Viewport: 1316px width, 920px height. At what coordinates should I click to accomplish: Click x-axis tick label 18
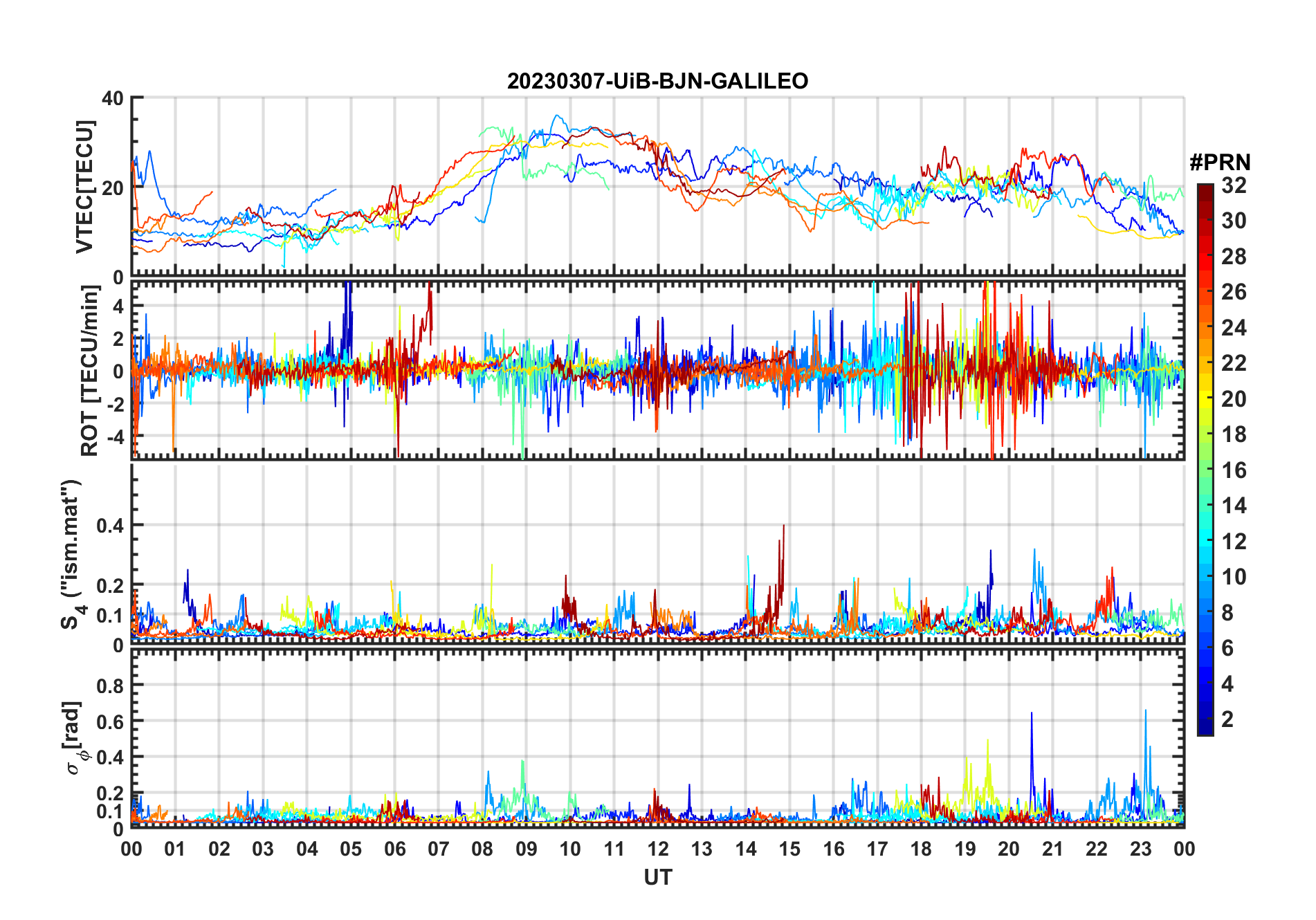click(921, 849)
